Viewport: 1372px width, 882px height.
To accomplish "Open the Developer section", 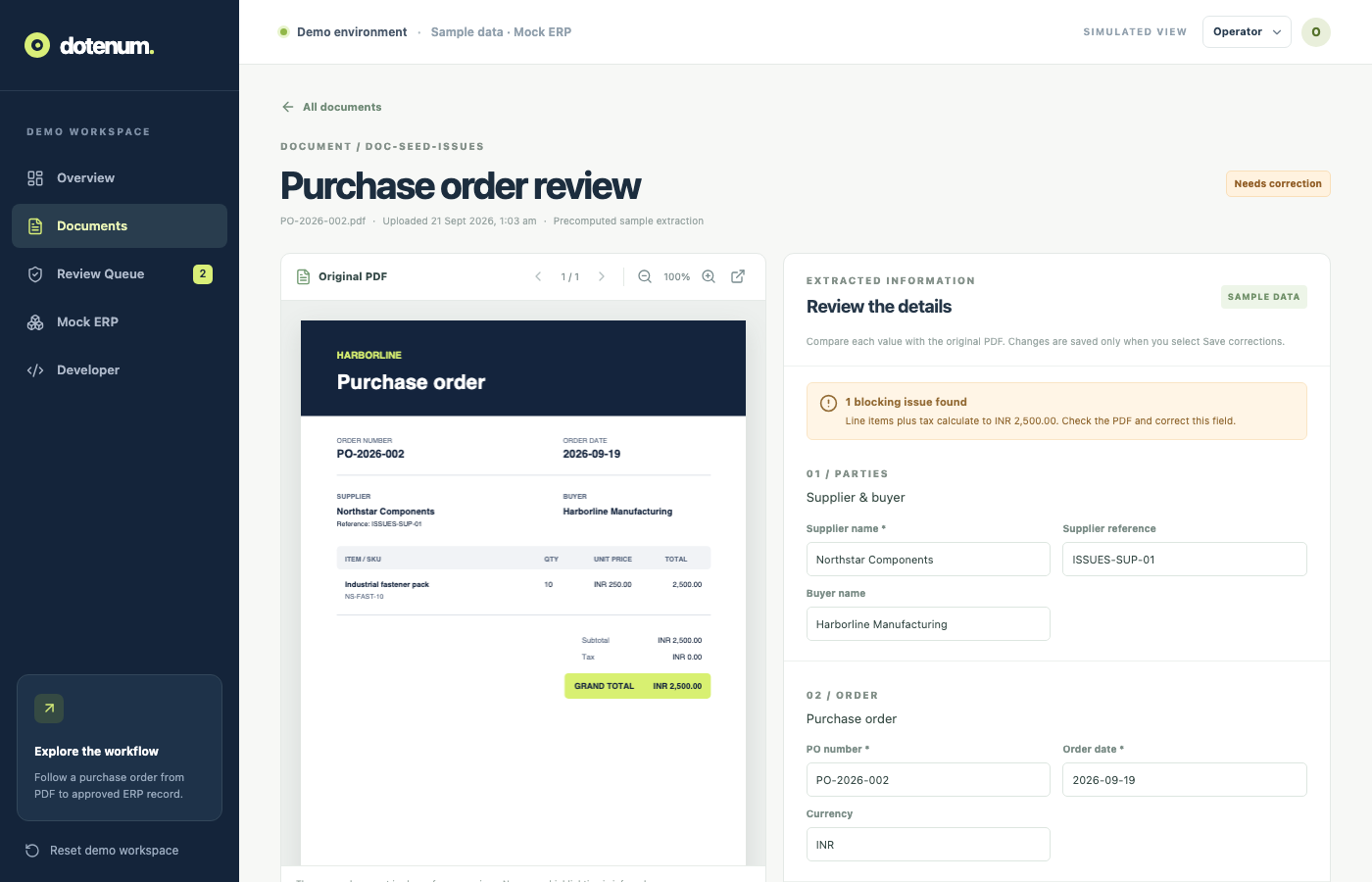I will point(120,370).
